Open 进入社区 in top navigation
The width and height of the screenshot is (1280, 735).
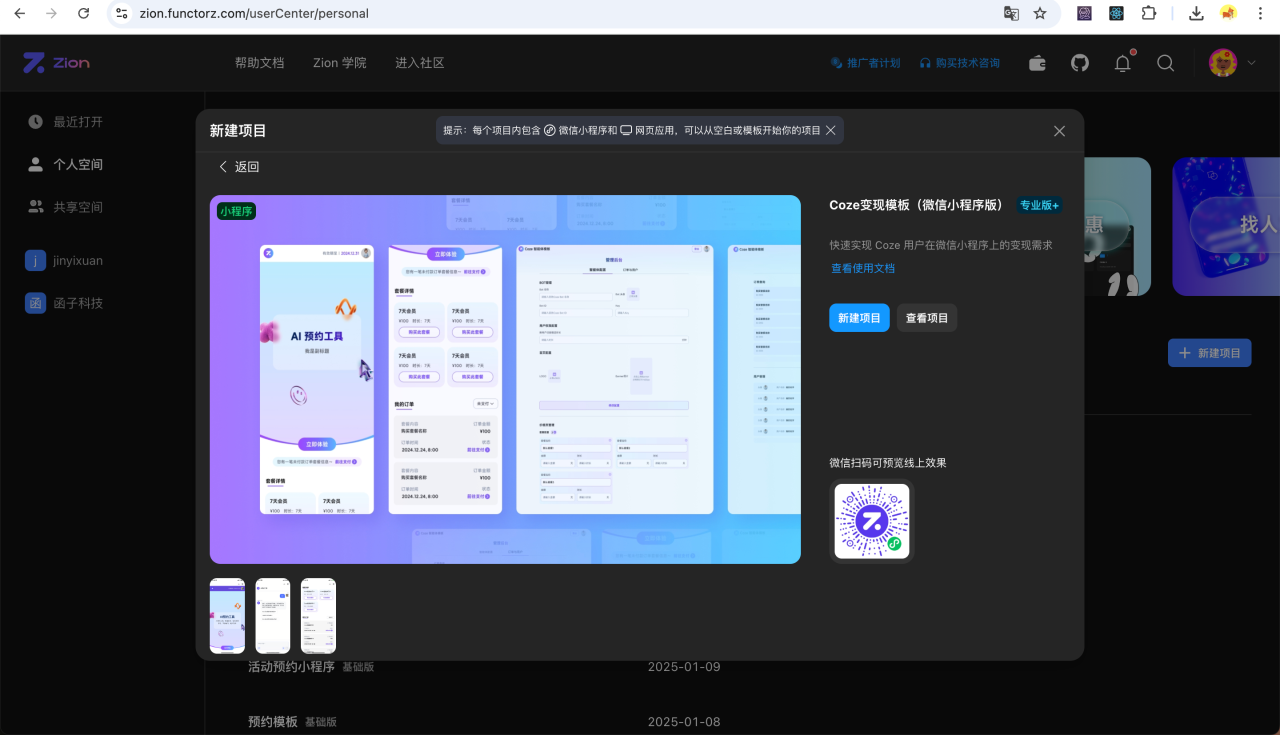[x=420, y=63]
